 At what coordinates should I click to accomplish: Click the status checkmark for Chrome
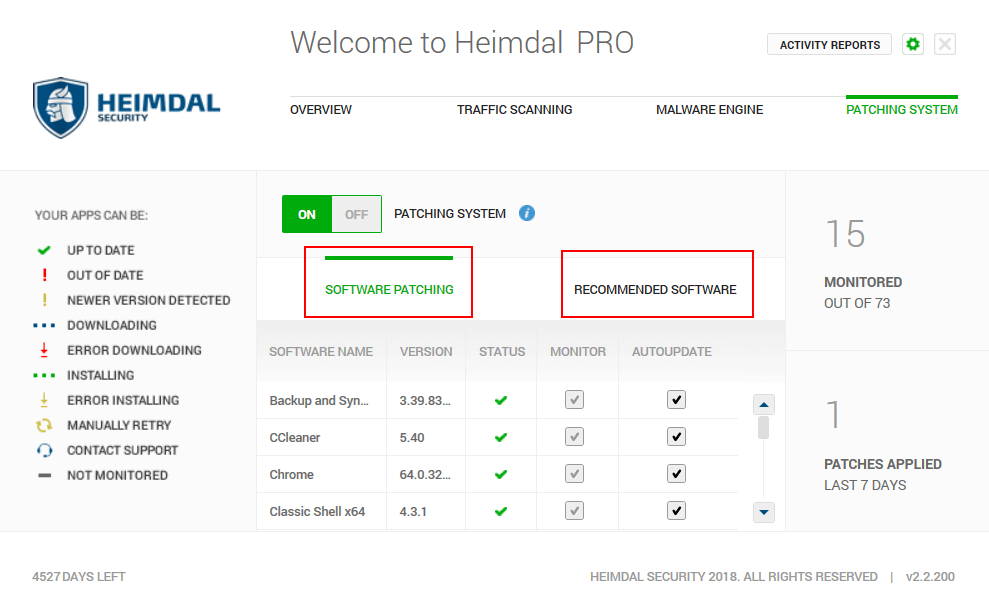click(501, 474)
